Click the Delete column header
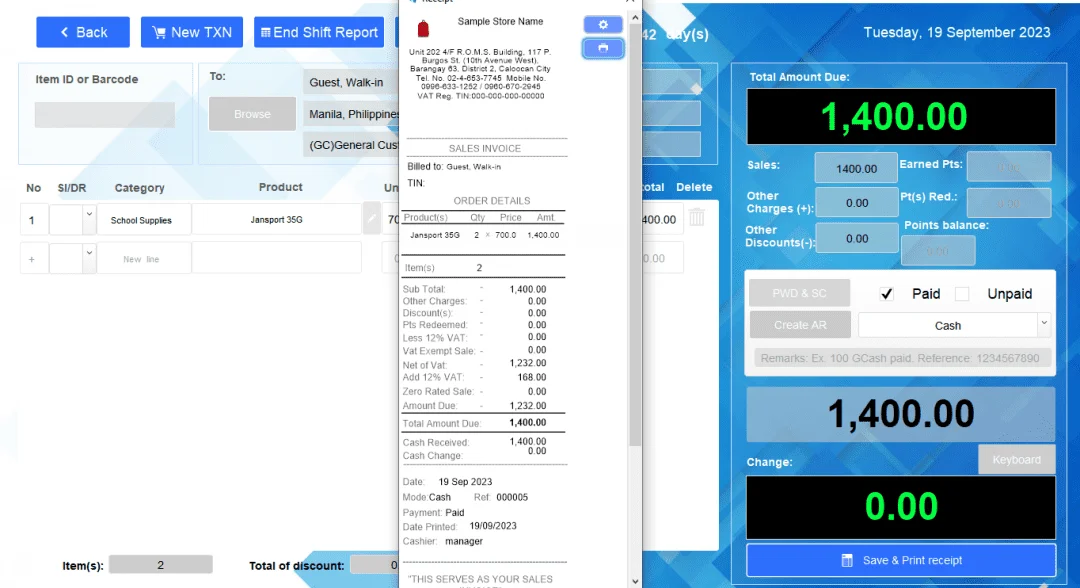 pos(694,187)
